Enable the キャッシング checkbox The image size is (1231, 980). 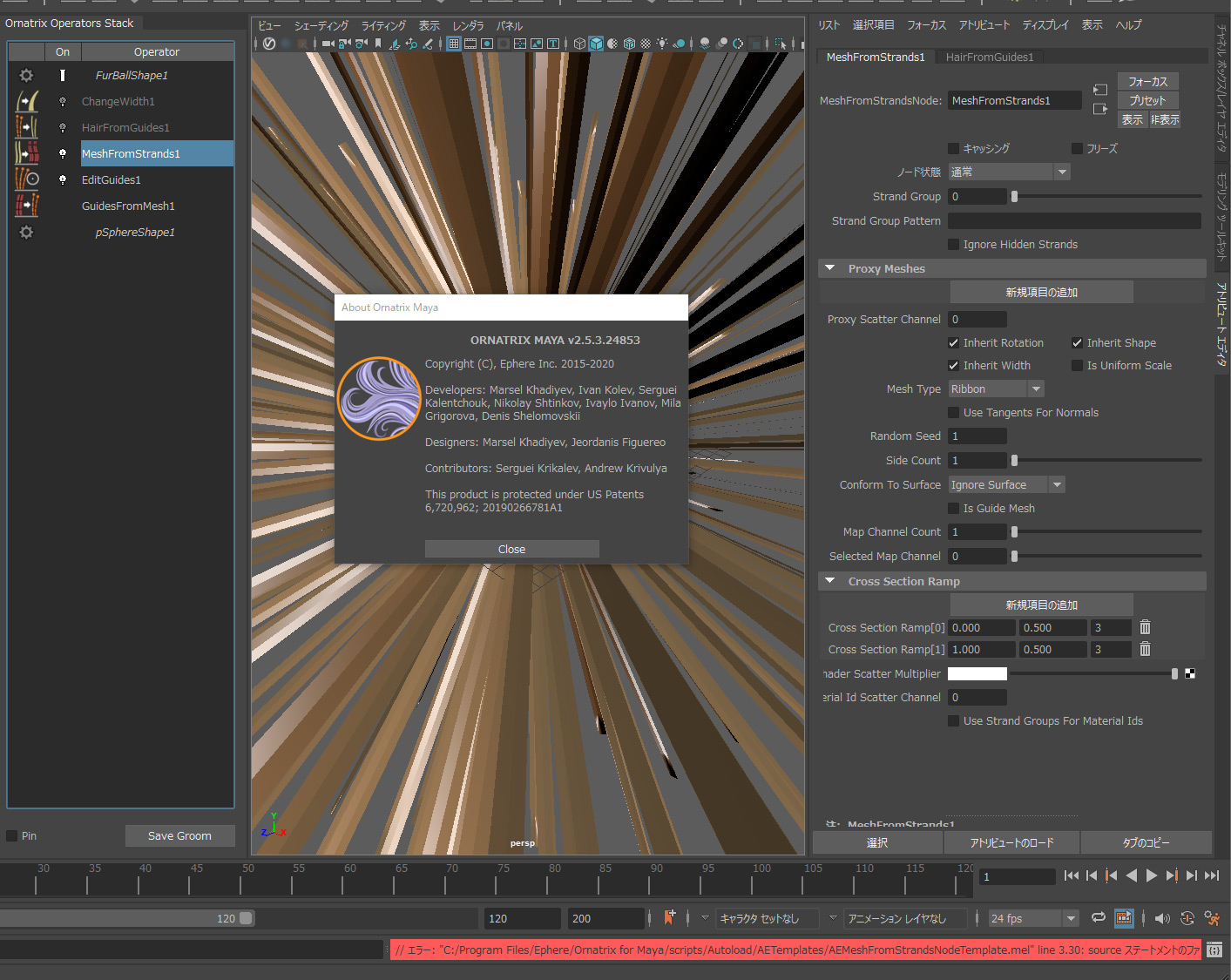954,149
